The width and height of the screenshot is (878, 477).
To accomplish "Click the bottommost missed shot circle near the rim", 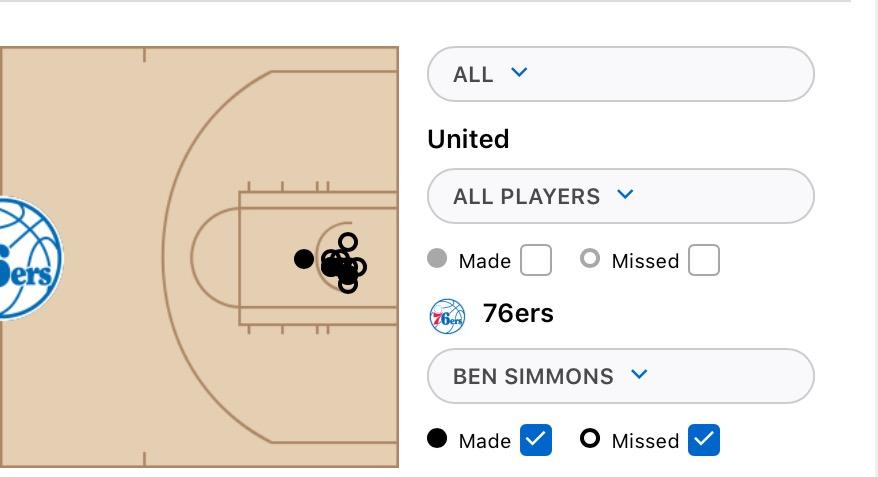I will click(348, 283).
